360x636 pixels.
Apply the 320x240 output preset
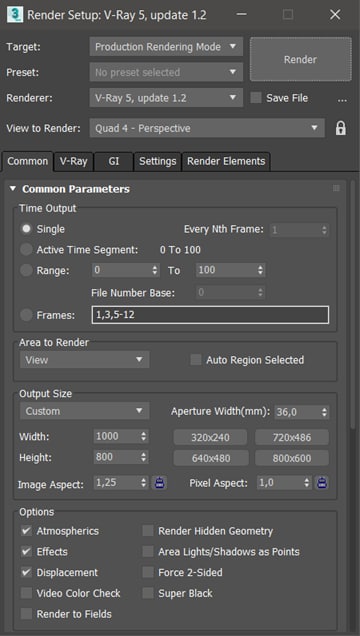coord(210,438)
